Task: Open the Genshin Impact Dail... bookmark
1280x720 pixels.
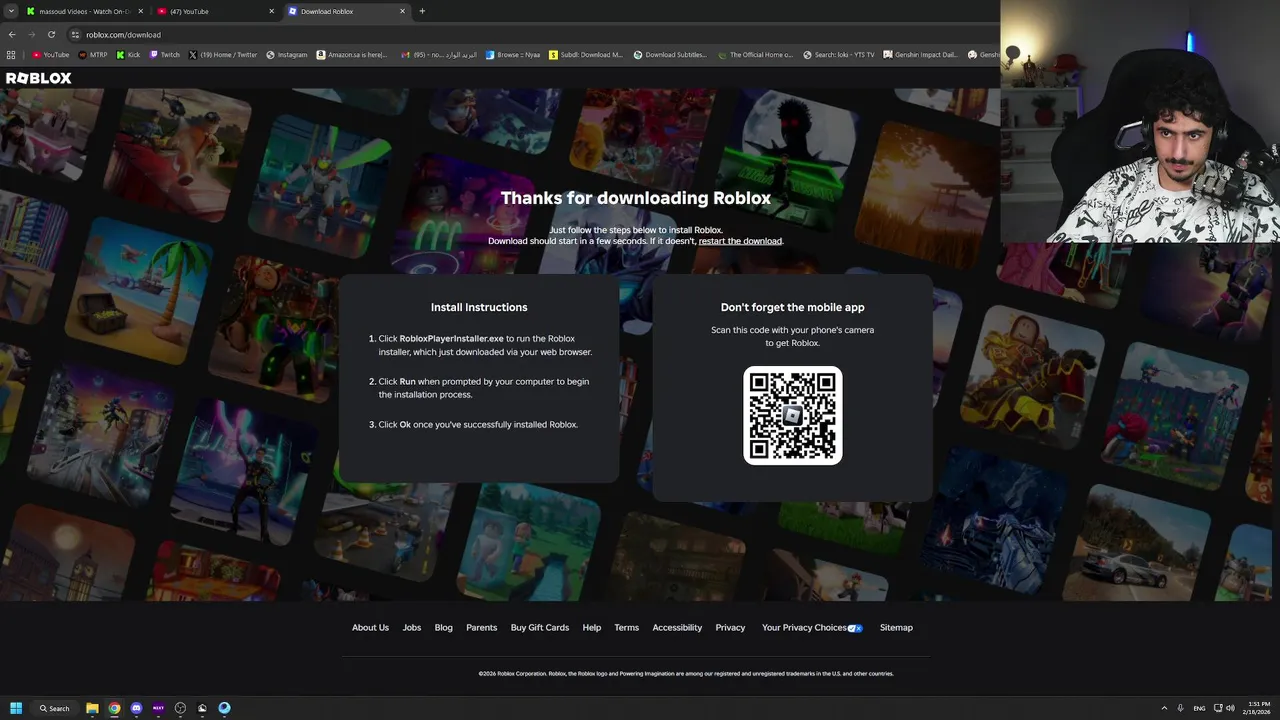Action: (920, 55)
